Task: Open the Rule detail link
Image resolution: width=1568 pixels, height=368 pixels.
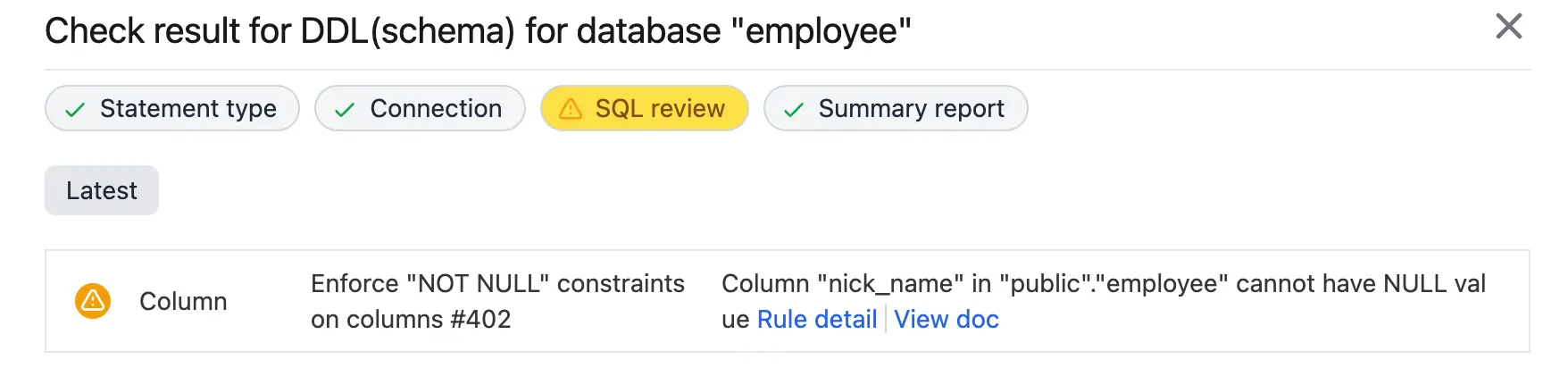Action: (817, 320)
